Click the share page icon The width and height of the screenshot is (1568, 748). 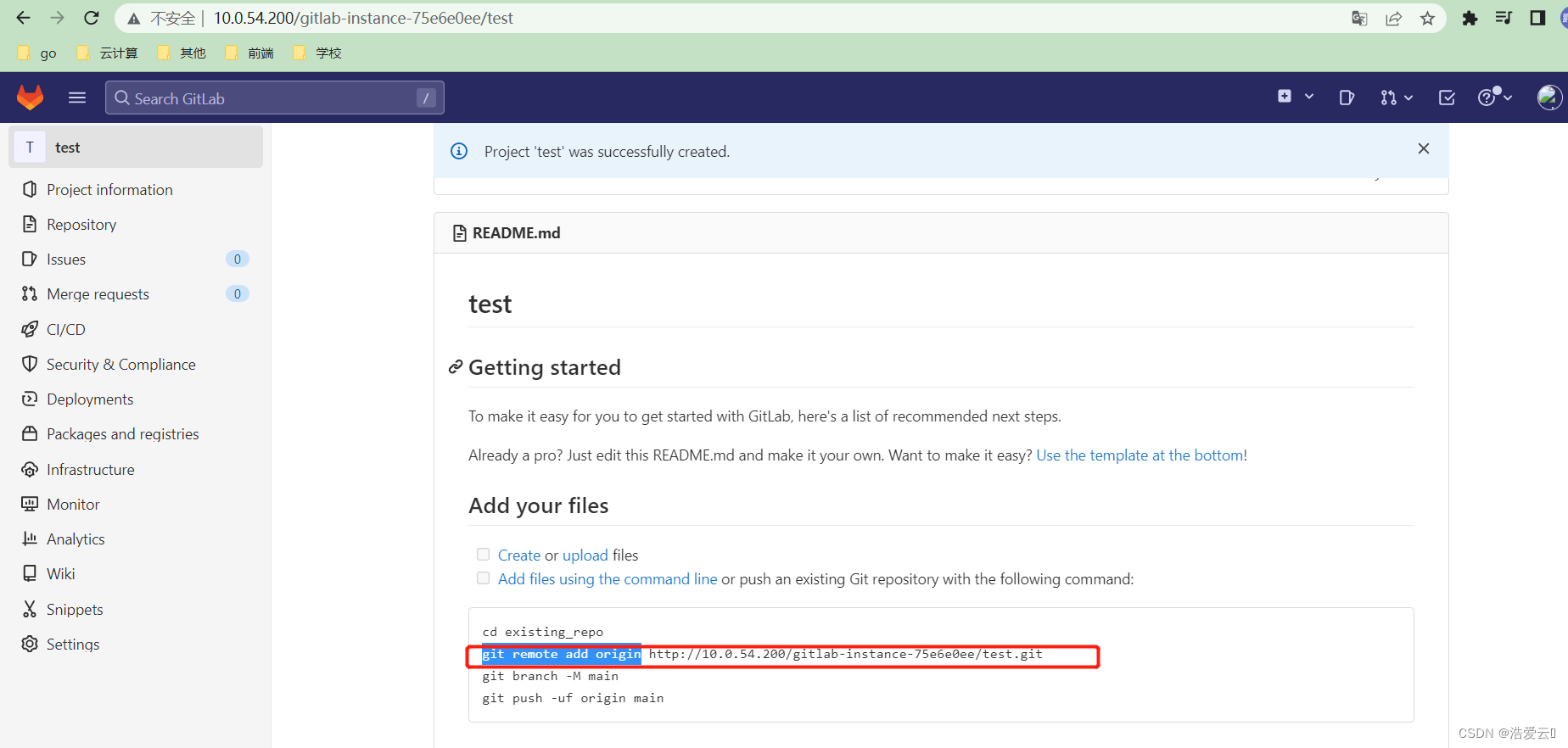point(1393,18)
